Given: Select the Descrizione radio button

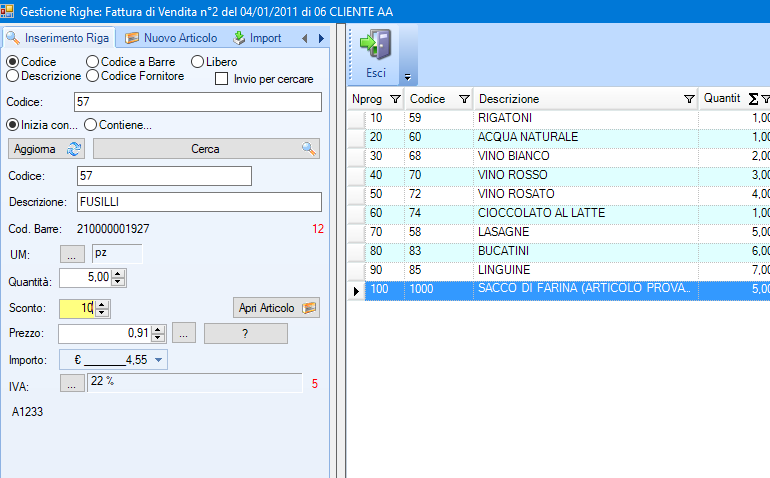Looking at the screenshot, I should (13, 76).
